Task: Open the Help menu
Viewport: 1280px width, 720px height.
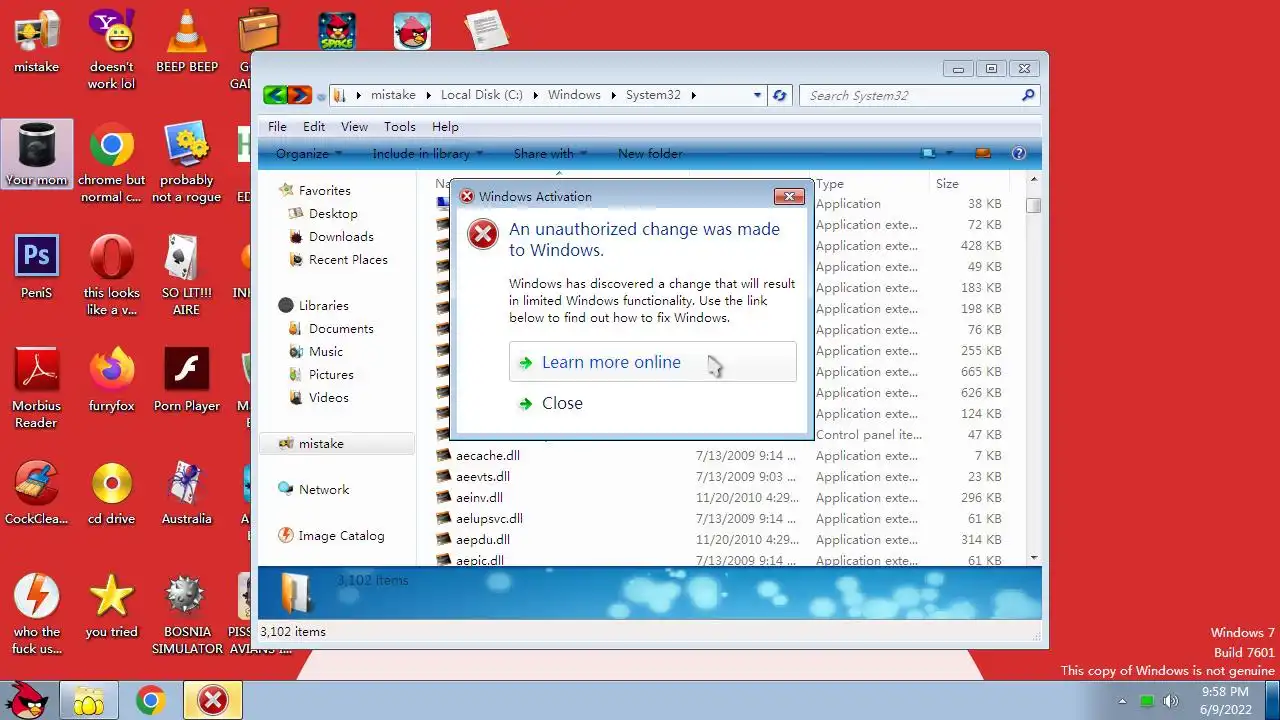Action: (445, 126)
